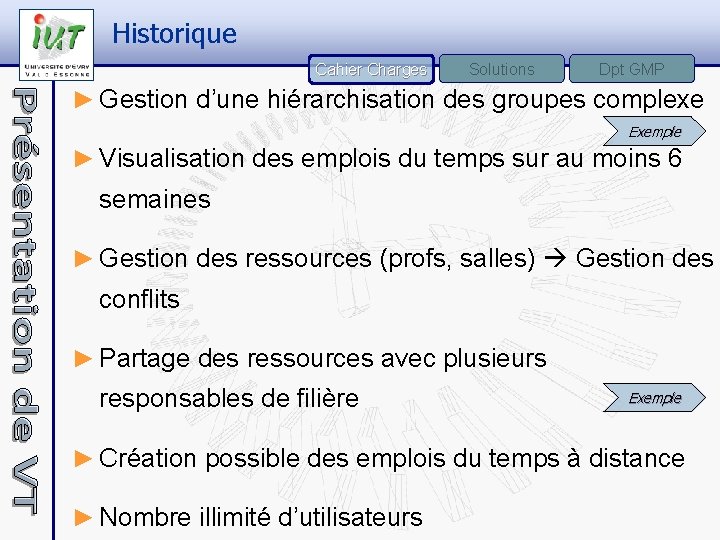Click the Historique slide title

(175, 34)
